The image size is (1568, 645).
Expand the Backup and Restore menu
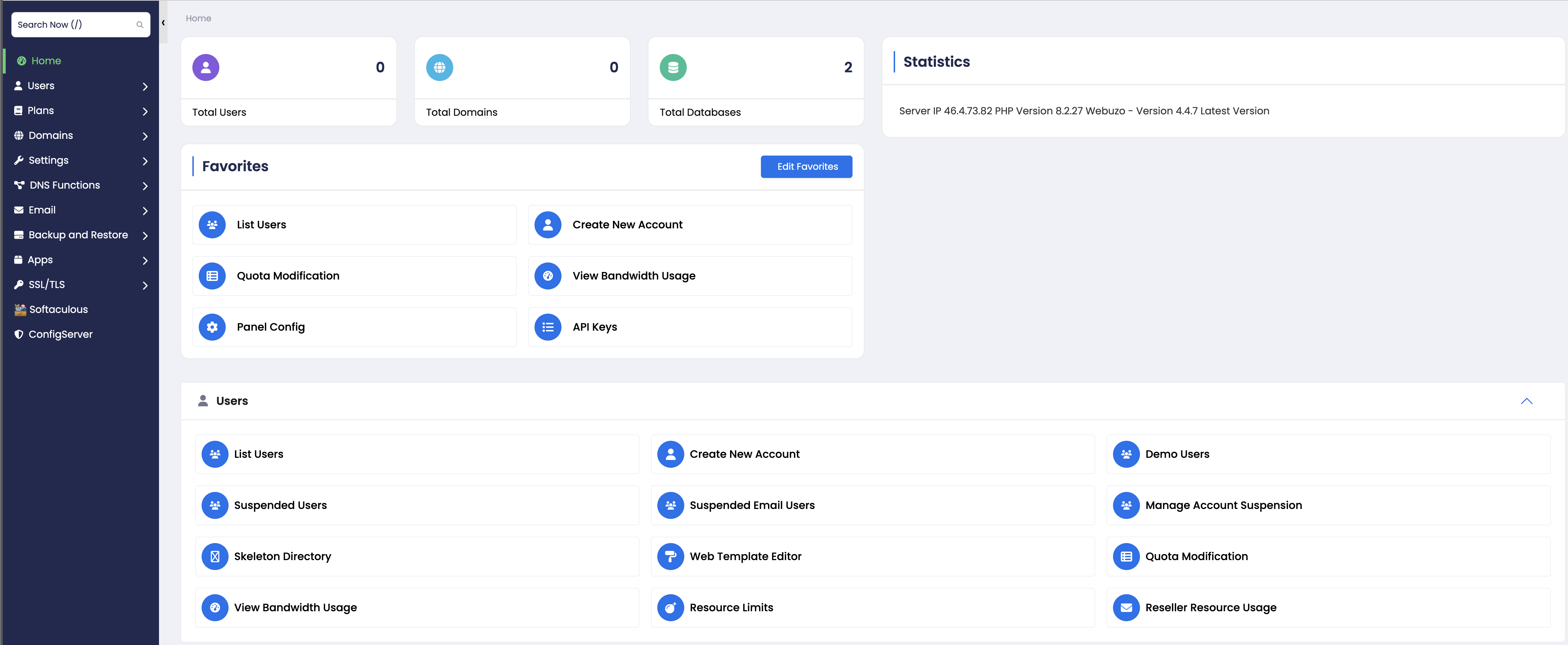pyautogui.click(x=79, y=235)
